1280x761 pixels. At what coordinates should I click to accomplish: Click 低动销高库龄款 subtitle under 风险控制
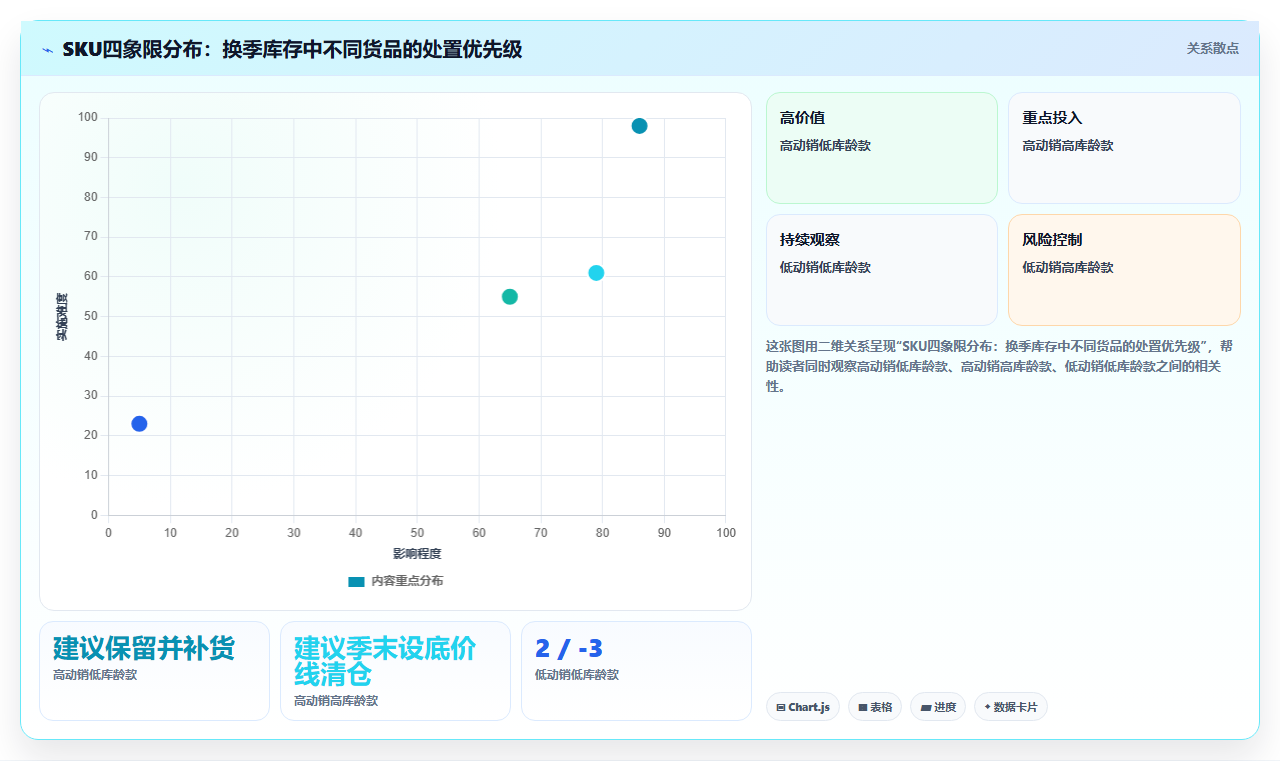(x=1067, y=268)
